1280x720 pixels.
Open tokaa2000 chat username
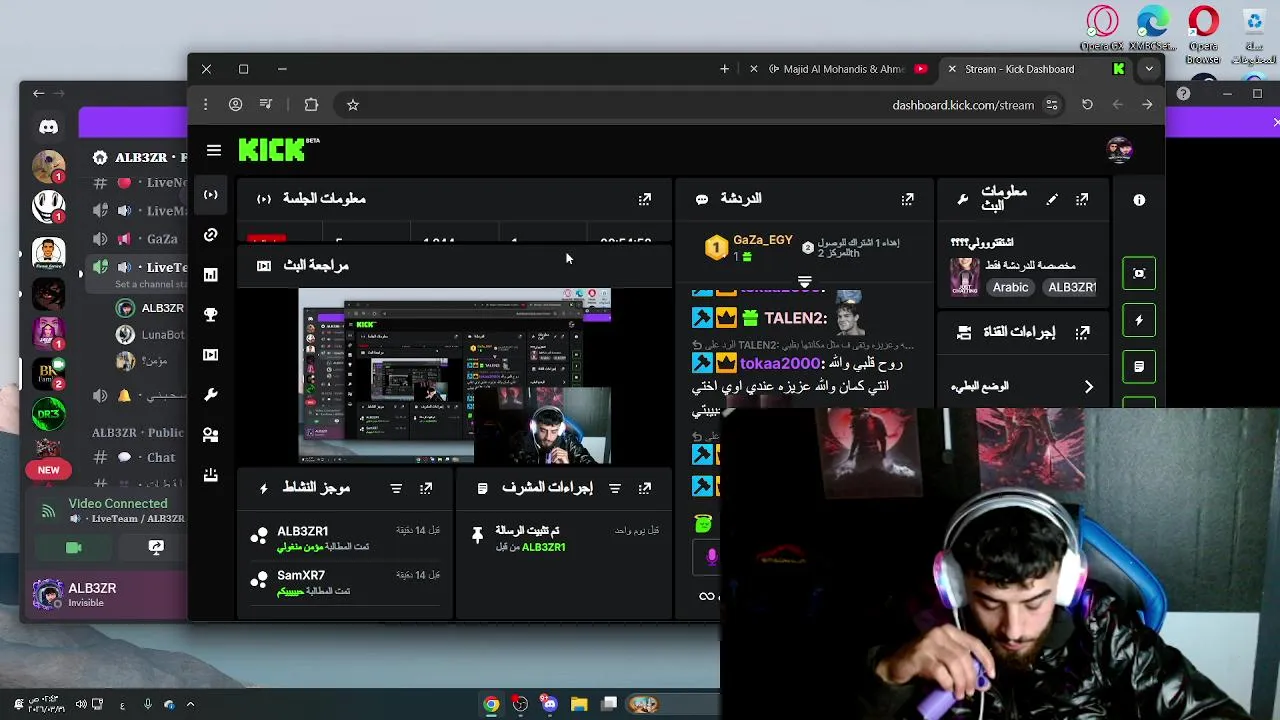(780, 364)
